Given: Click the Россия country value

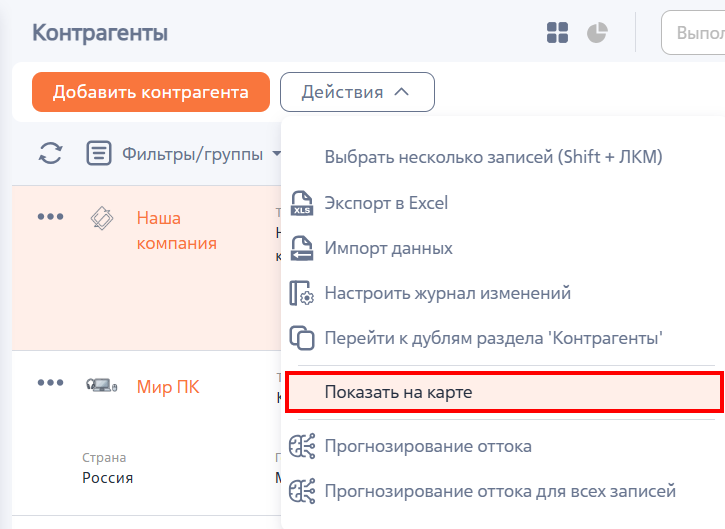Looking at the screenshot, I should (x=108, y=478).
